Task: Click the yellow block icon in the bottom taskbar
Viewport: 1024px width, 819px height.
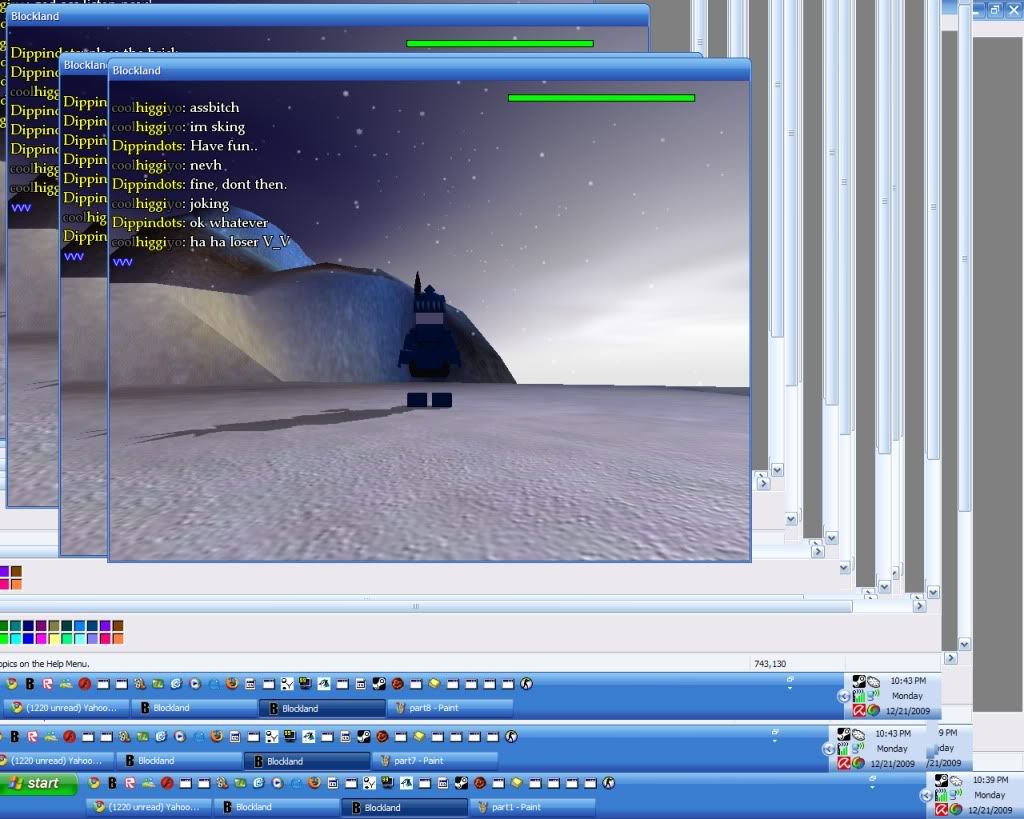Action: (517, 783)
